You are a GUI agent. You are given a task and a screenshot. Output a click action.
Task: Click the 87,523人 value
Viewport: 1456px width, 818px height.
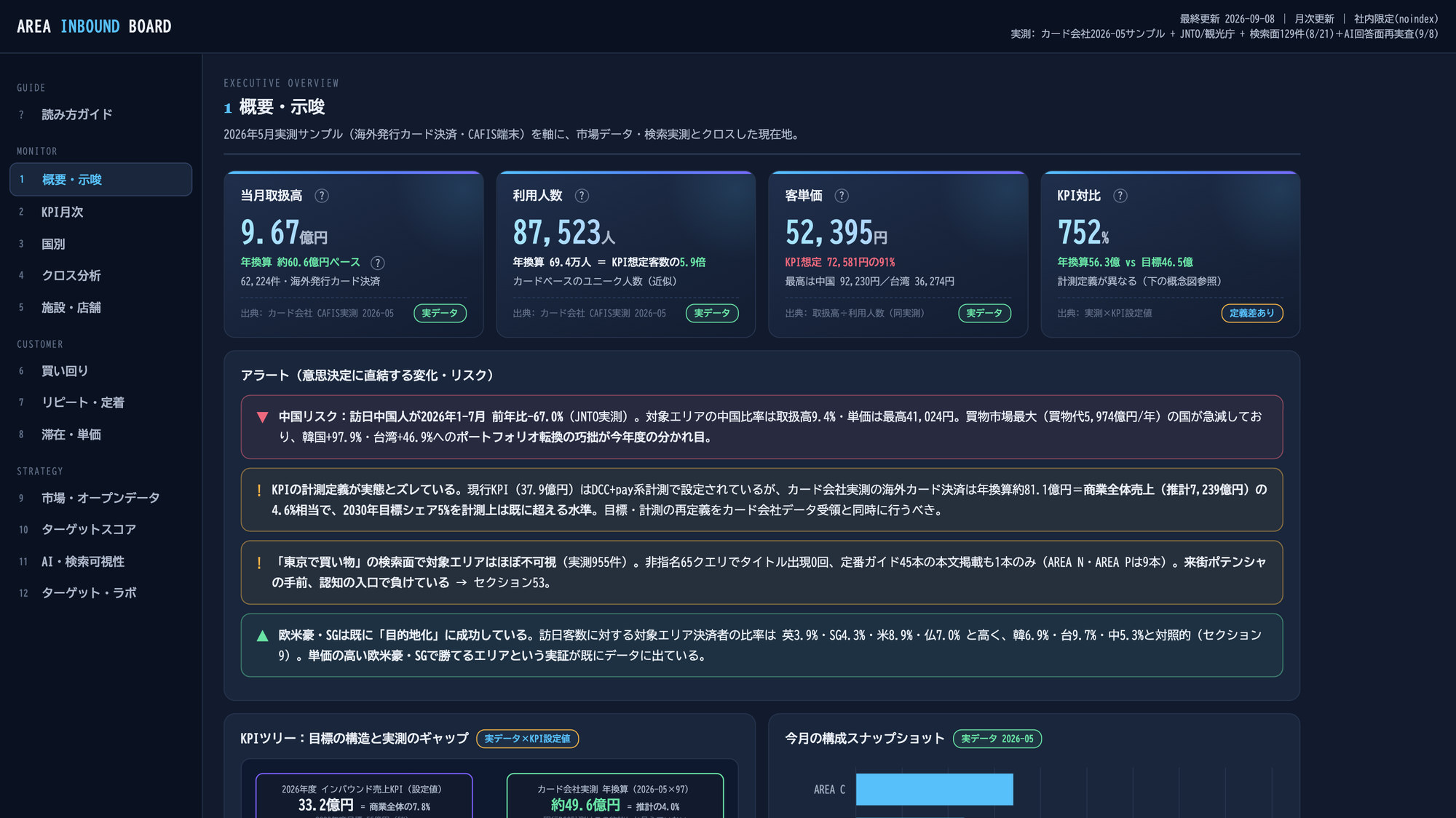click(563, 233)
